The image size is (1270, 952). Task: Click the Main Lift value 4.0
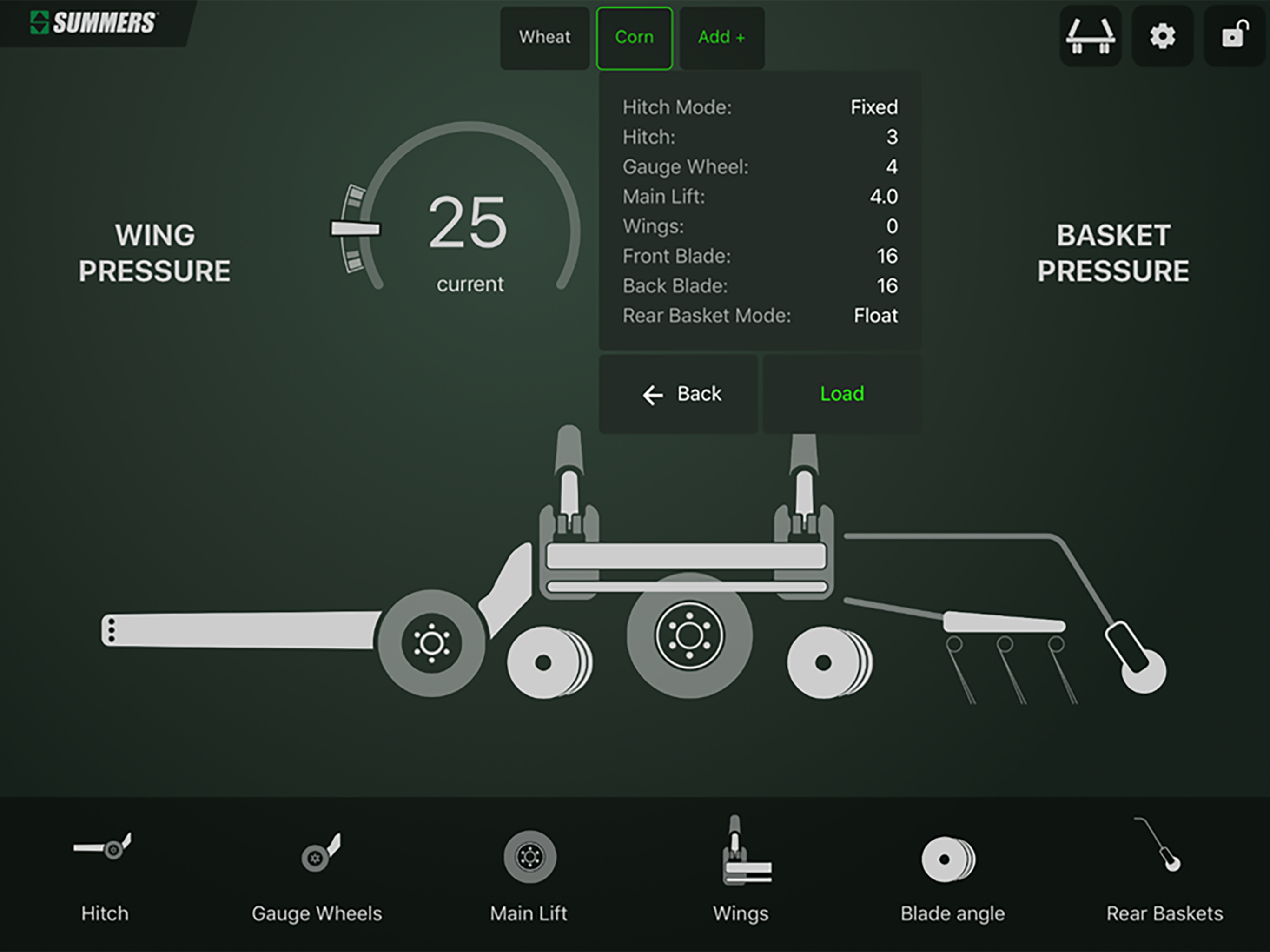pyautogui.click(x=884, y=197)
